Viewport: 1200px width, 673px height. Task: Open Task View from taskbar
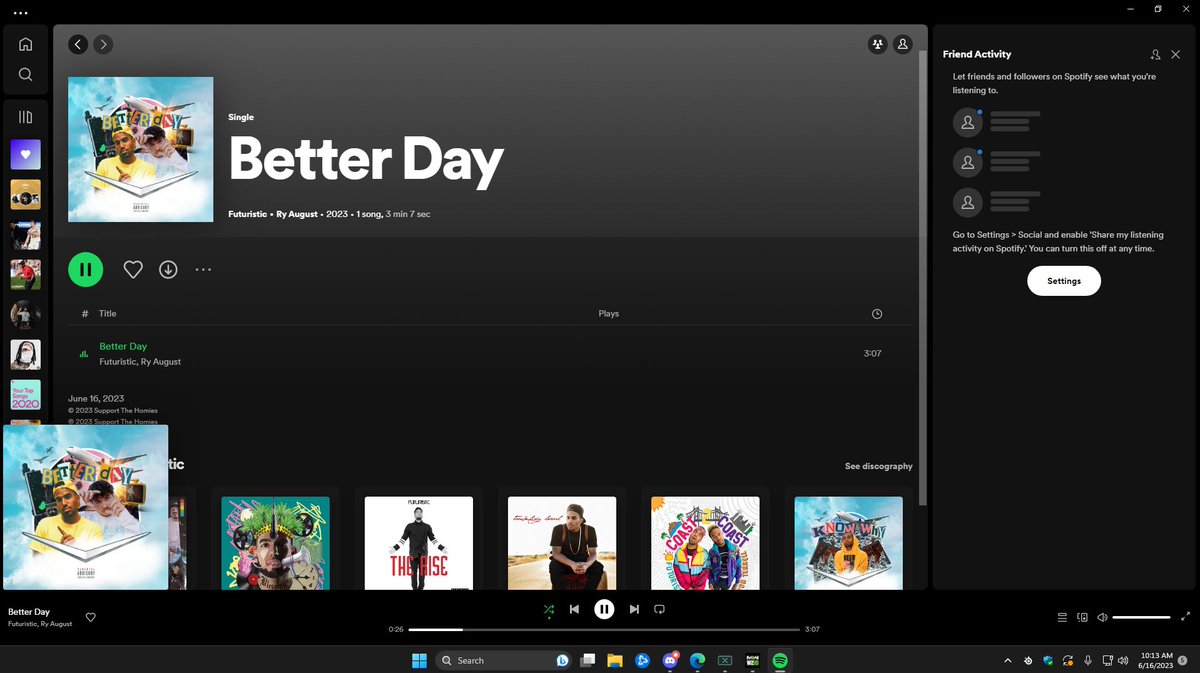coord(588,660)
